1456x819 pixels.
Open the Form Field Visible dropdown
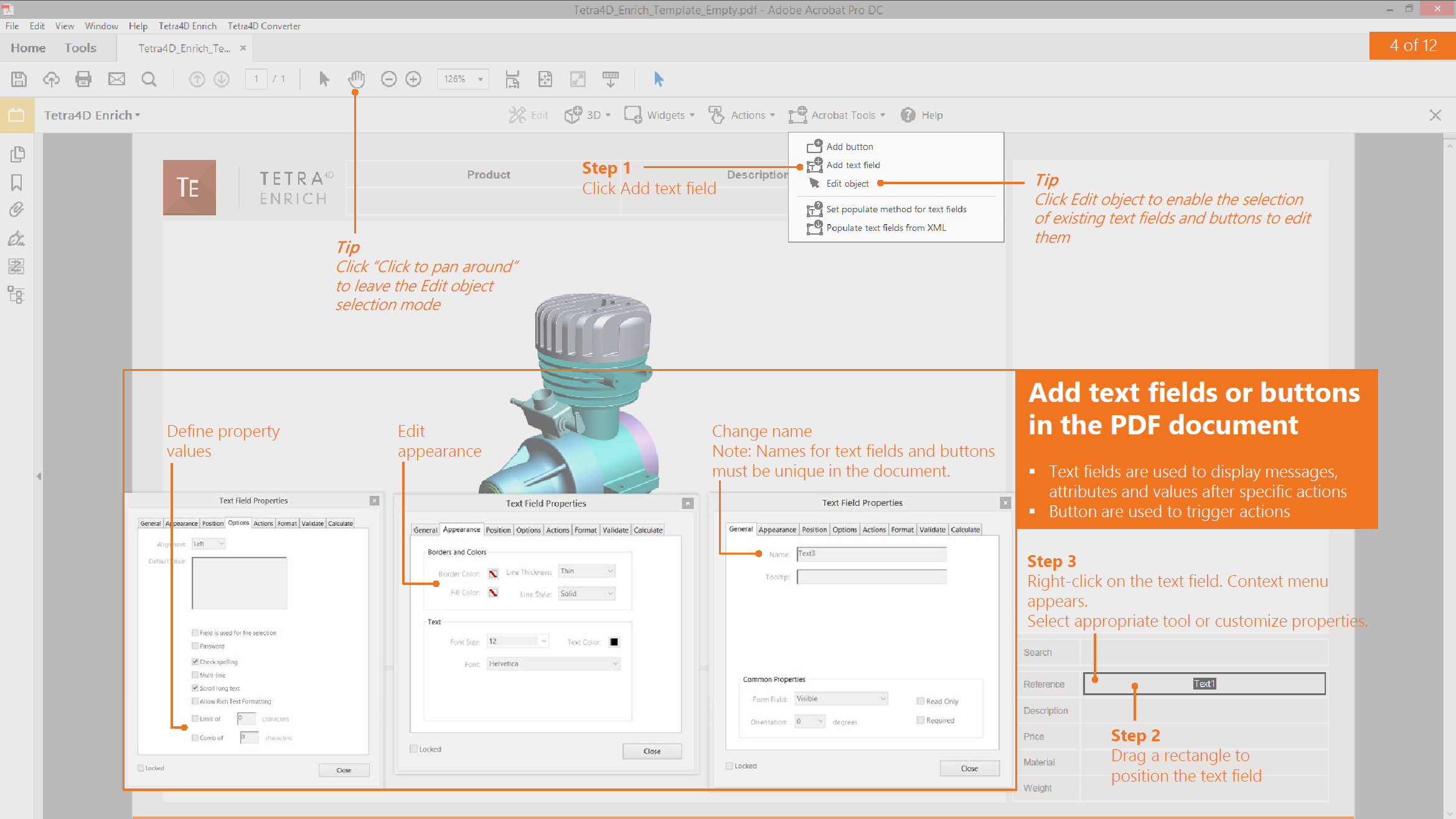click(x=841, y=698)
